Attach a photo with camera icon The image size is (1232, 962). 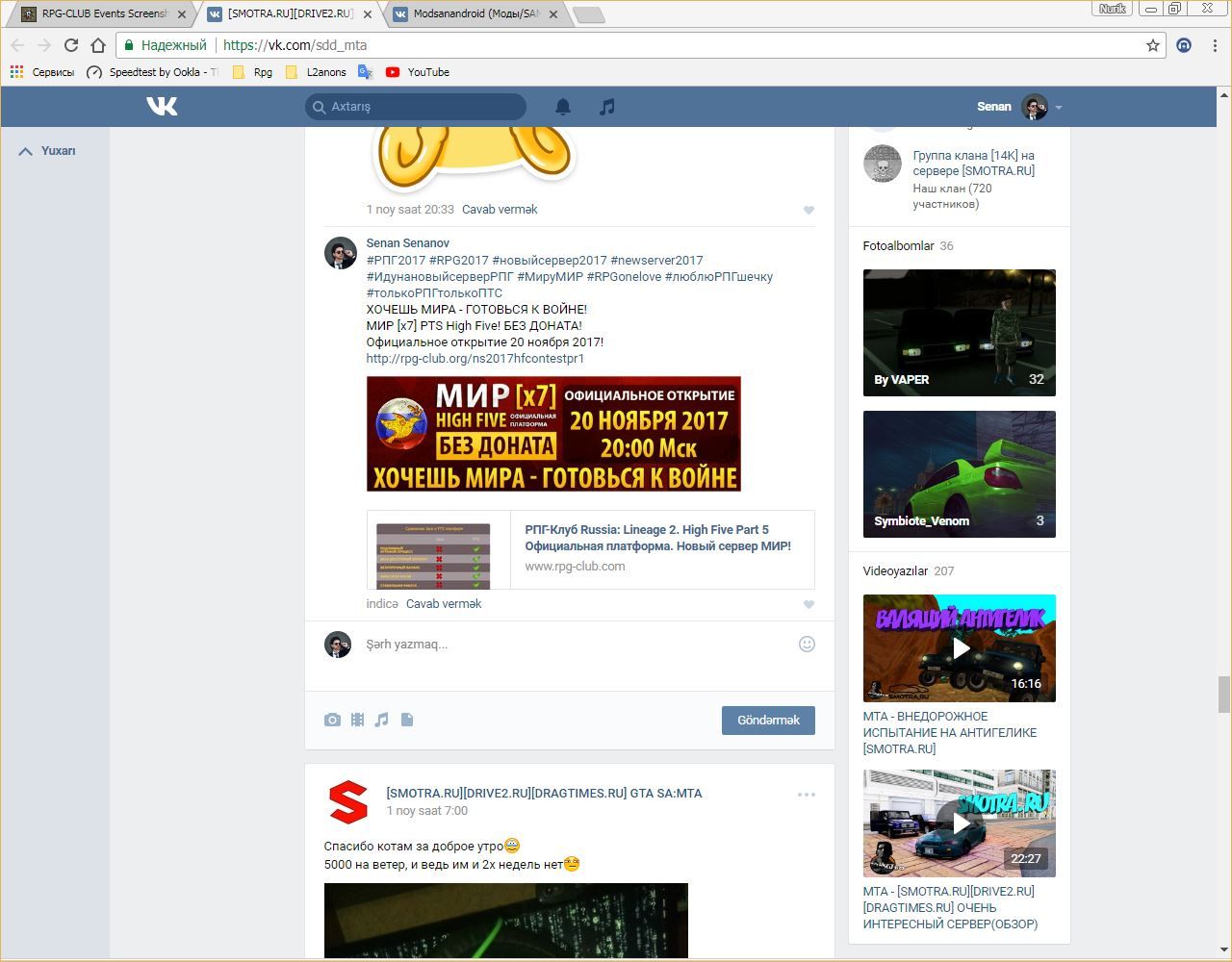click(332, 720)
